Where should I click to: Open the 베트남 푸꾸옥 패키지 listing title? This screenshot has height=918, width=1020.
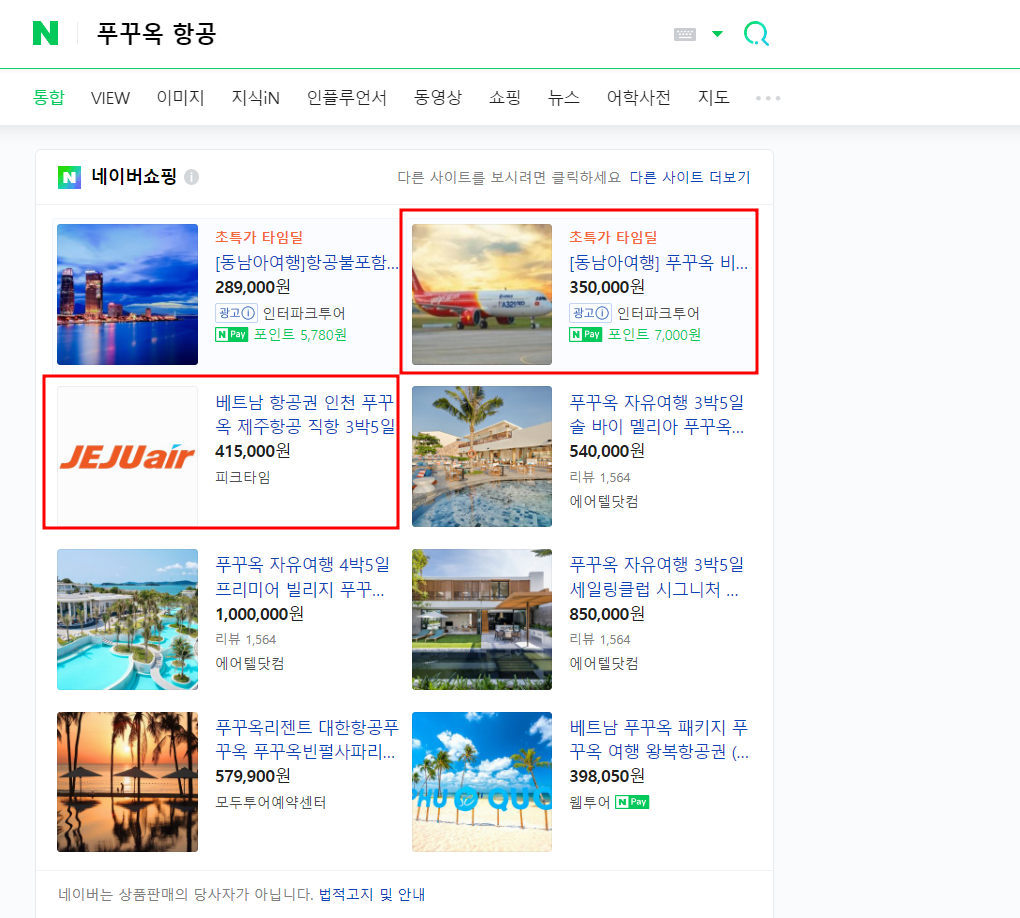[x=659, y=739]
